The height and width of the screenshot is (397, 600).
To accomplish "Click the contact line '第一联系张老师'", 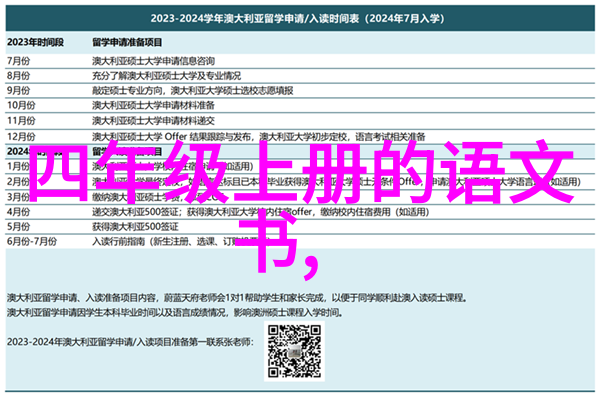I will [130, 341].
